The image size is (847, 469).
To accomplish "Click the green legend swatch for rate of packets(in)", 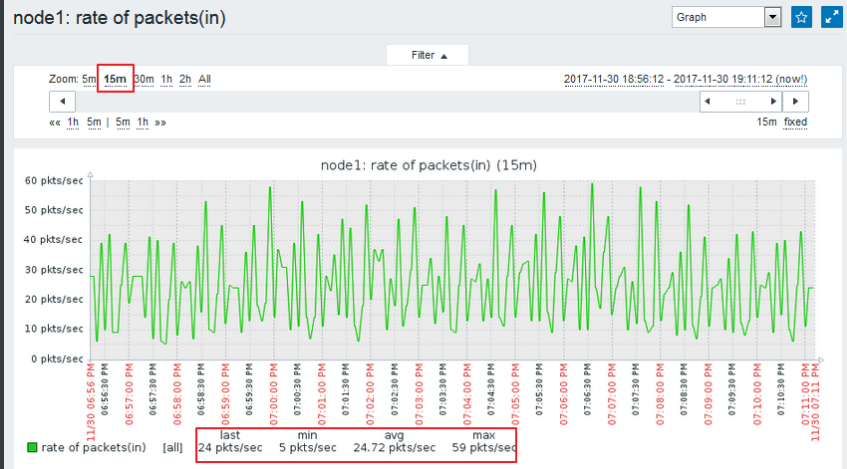I will coord(32,447).
